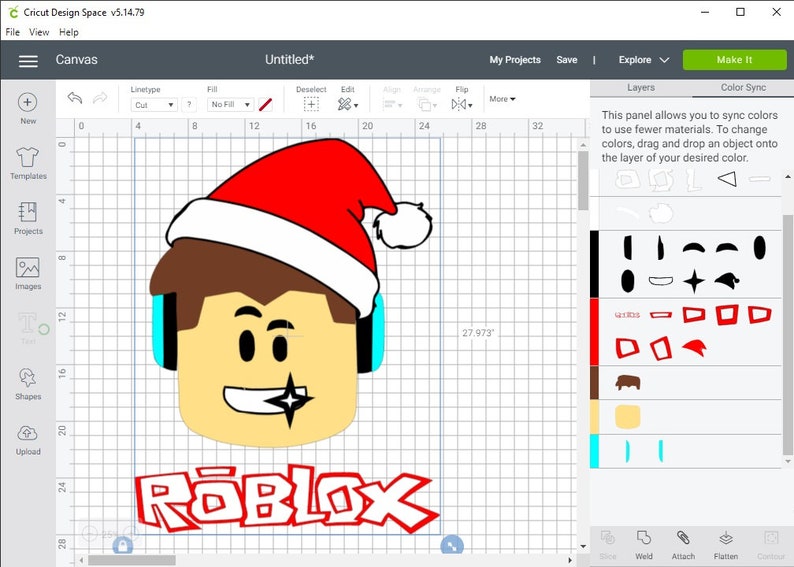The height and width of the screenshot is (567, 794).
Task: Expand the More toolbar menu
Action: pos(502,99)
